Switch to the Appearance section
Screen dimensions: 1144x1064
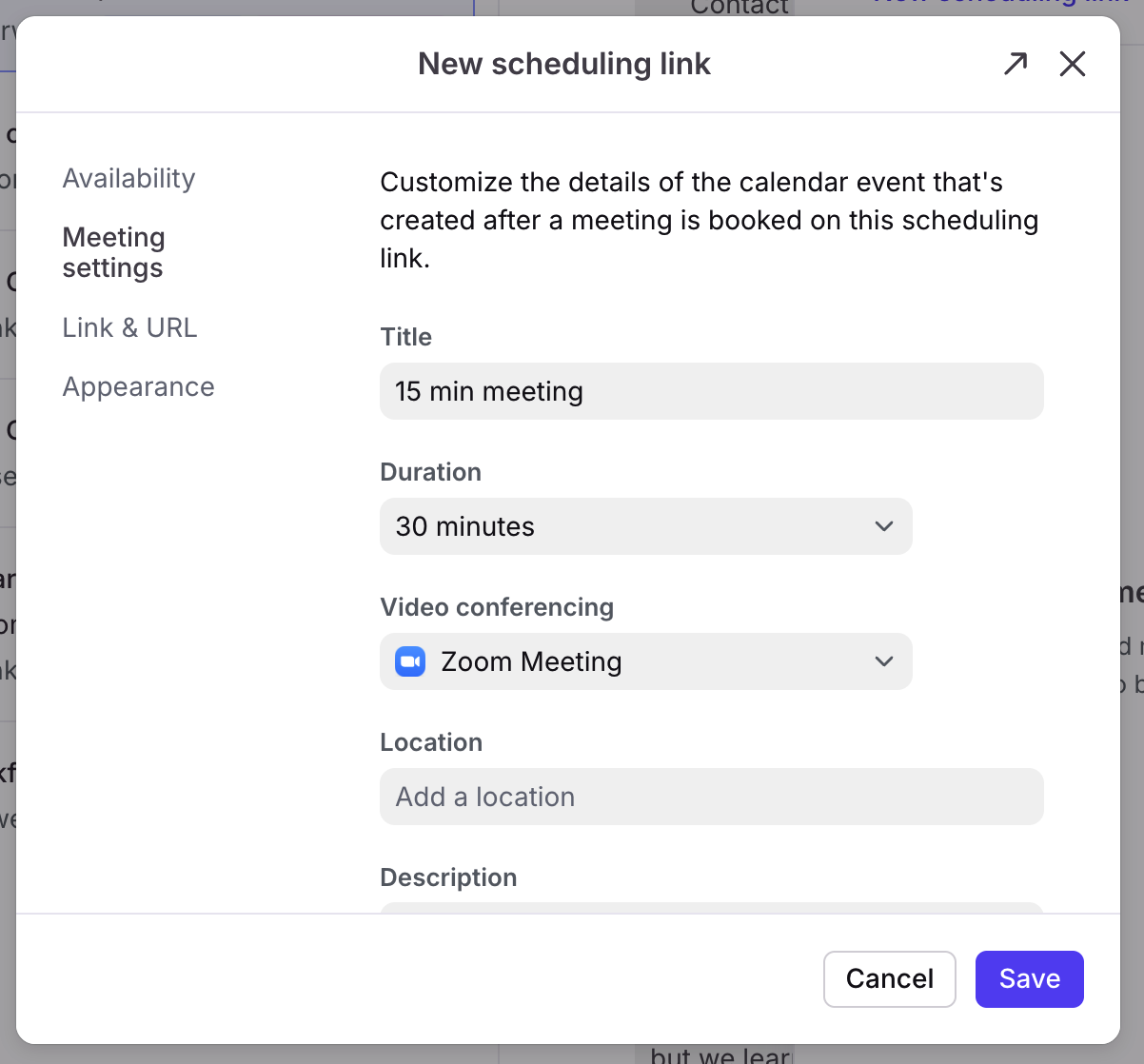point(138,386)
